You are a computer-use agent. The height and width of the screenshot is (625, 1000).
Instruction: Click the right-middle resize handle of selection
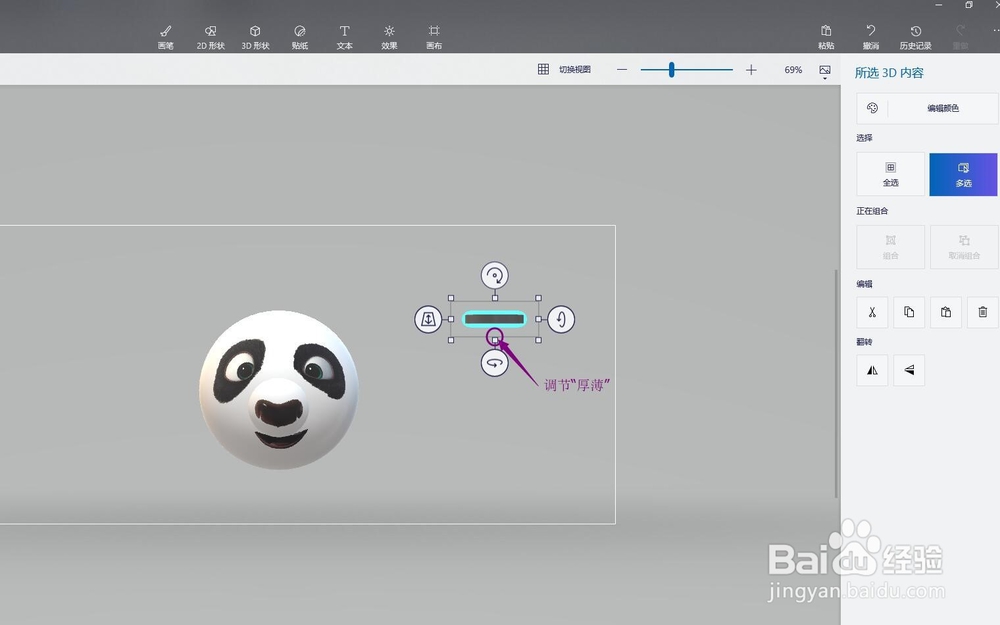(x=538, y=319)
